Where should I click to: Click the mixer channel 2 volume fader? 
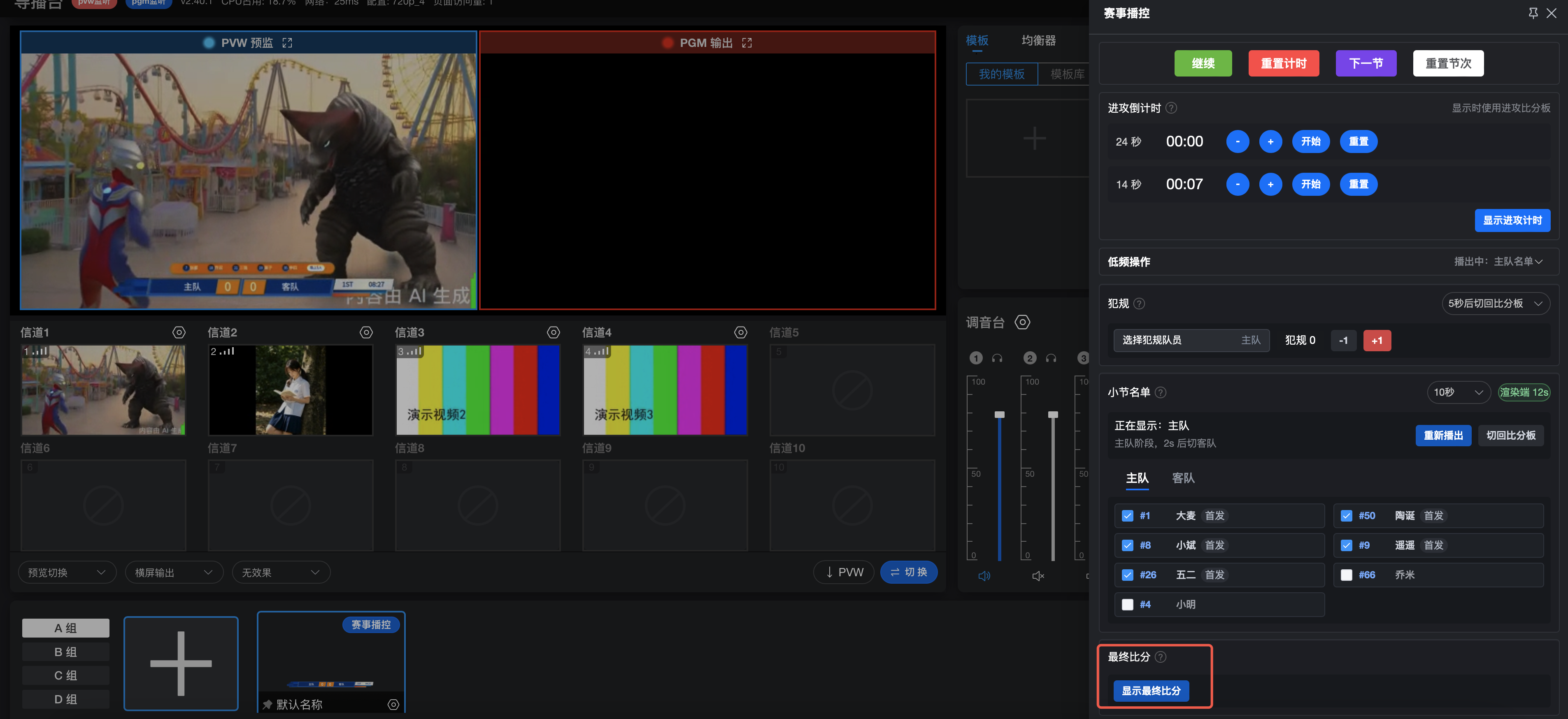pyautogui.click(x=1053, y=415)
